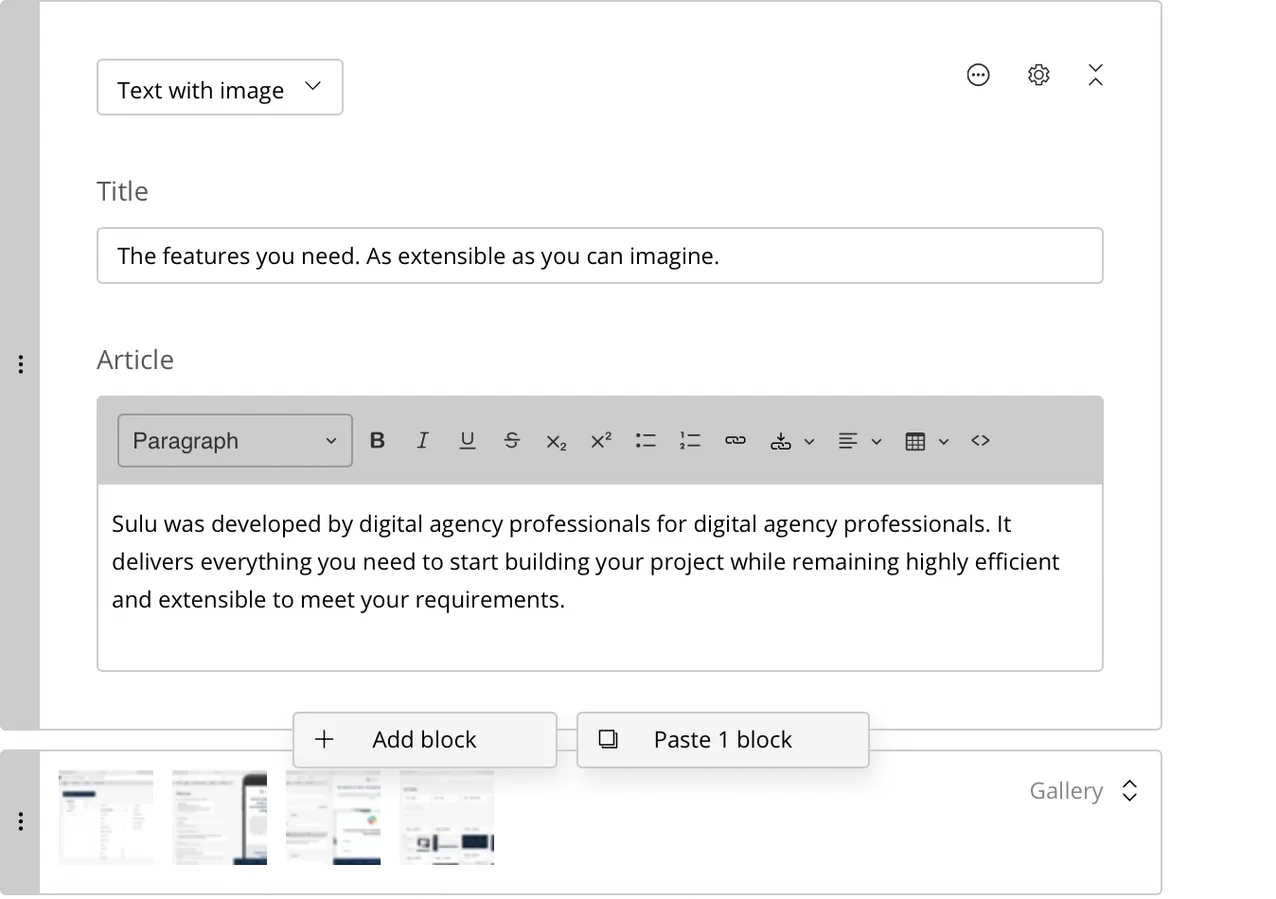Toggle bold formatting in Article editor

click(377, 441)
